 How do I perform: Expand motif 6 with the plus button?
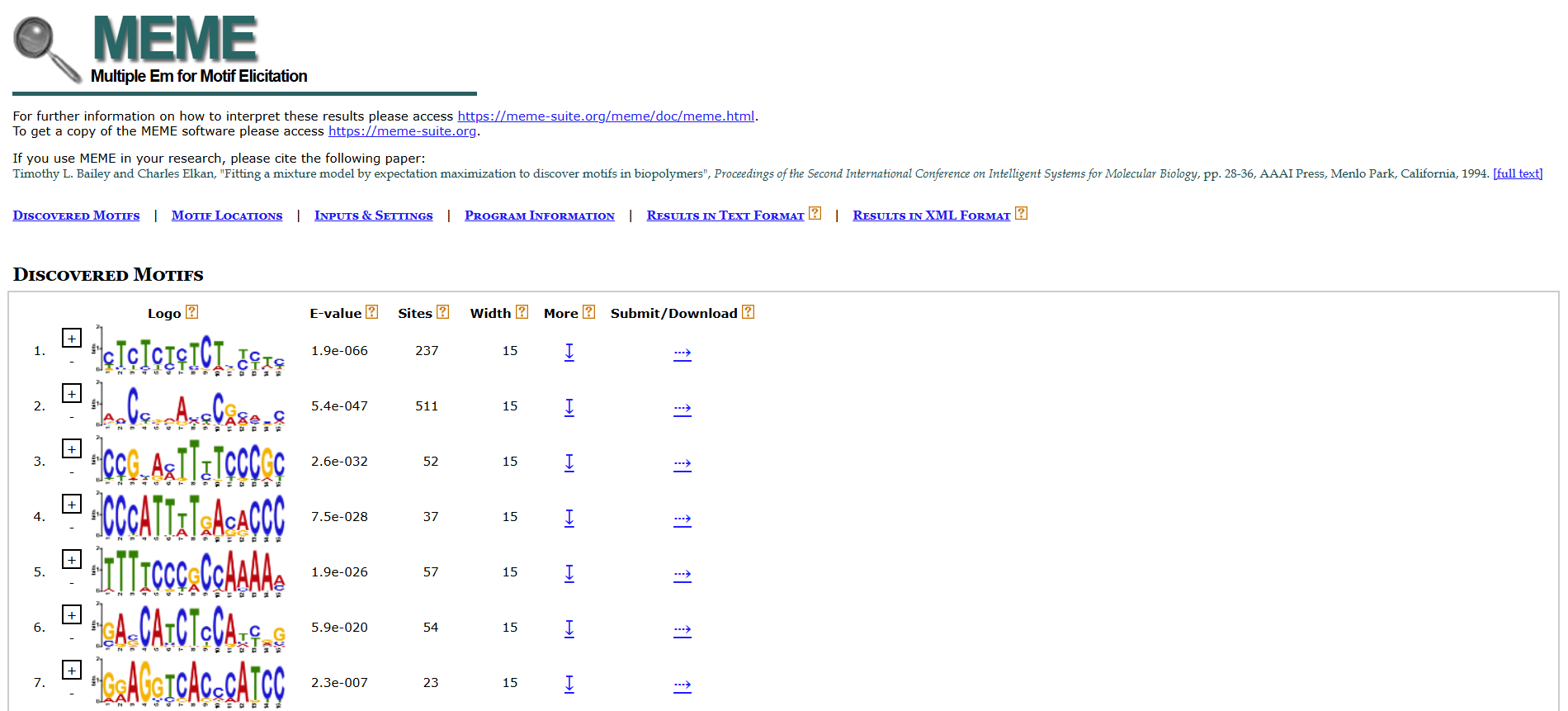click(x=72, y=614)
